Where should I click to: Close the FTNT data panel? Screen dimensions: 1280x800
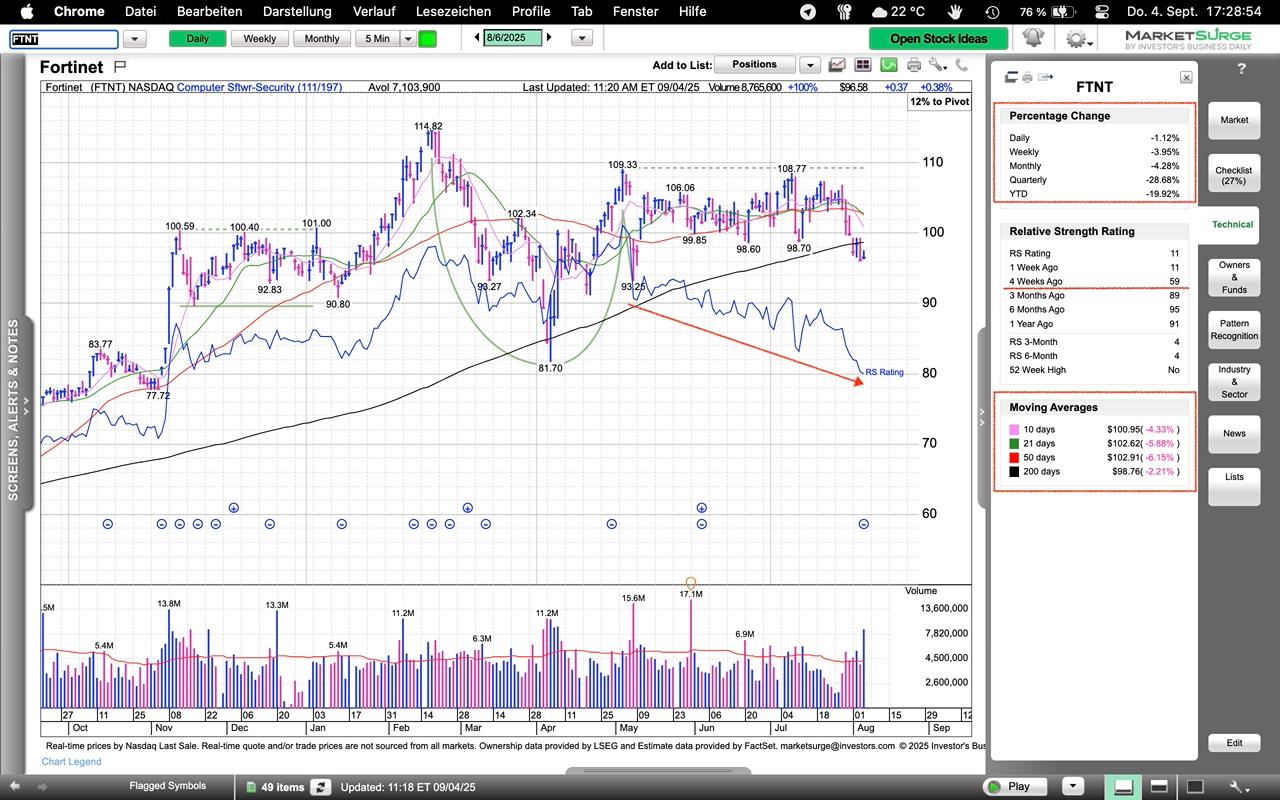point(1185,77)
